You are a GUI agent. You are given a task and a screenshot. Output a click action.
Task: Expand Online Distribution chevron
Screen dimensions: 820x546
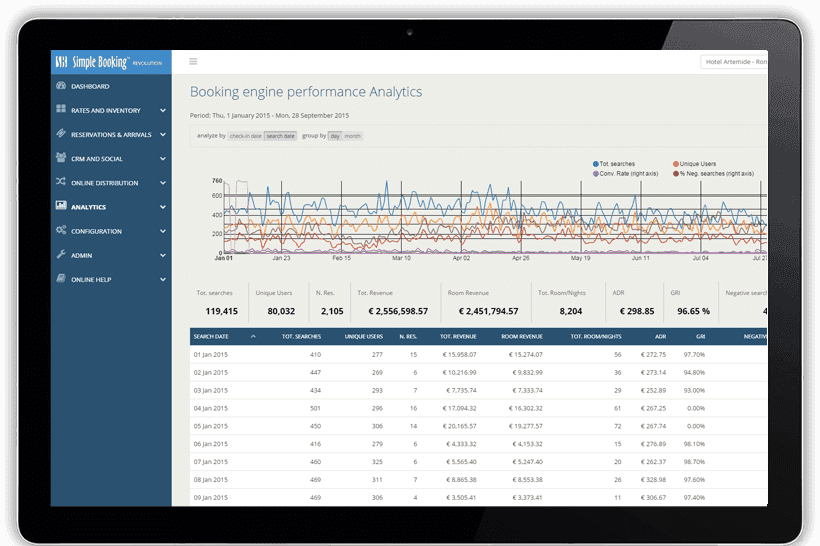(x=163, y=183)
